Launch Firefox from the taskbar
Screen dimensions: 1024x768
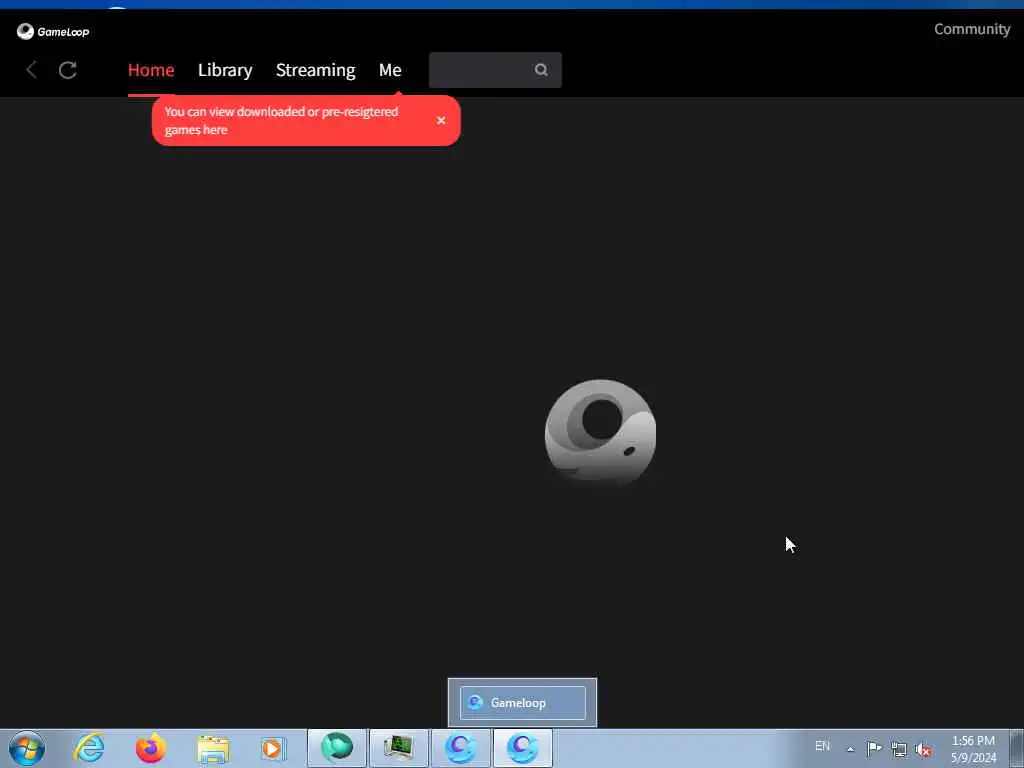point(150,748)
